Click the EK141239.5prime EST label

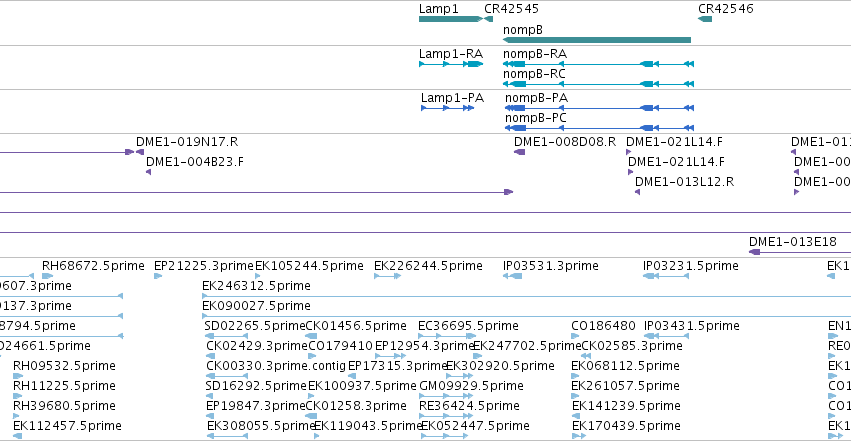[626, 406]
